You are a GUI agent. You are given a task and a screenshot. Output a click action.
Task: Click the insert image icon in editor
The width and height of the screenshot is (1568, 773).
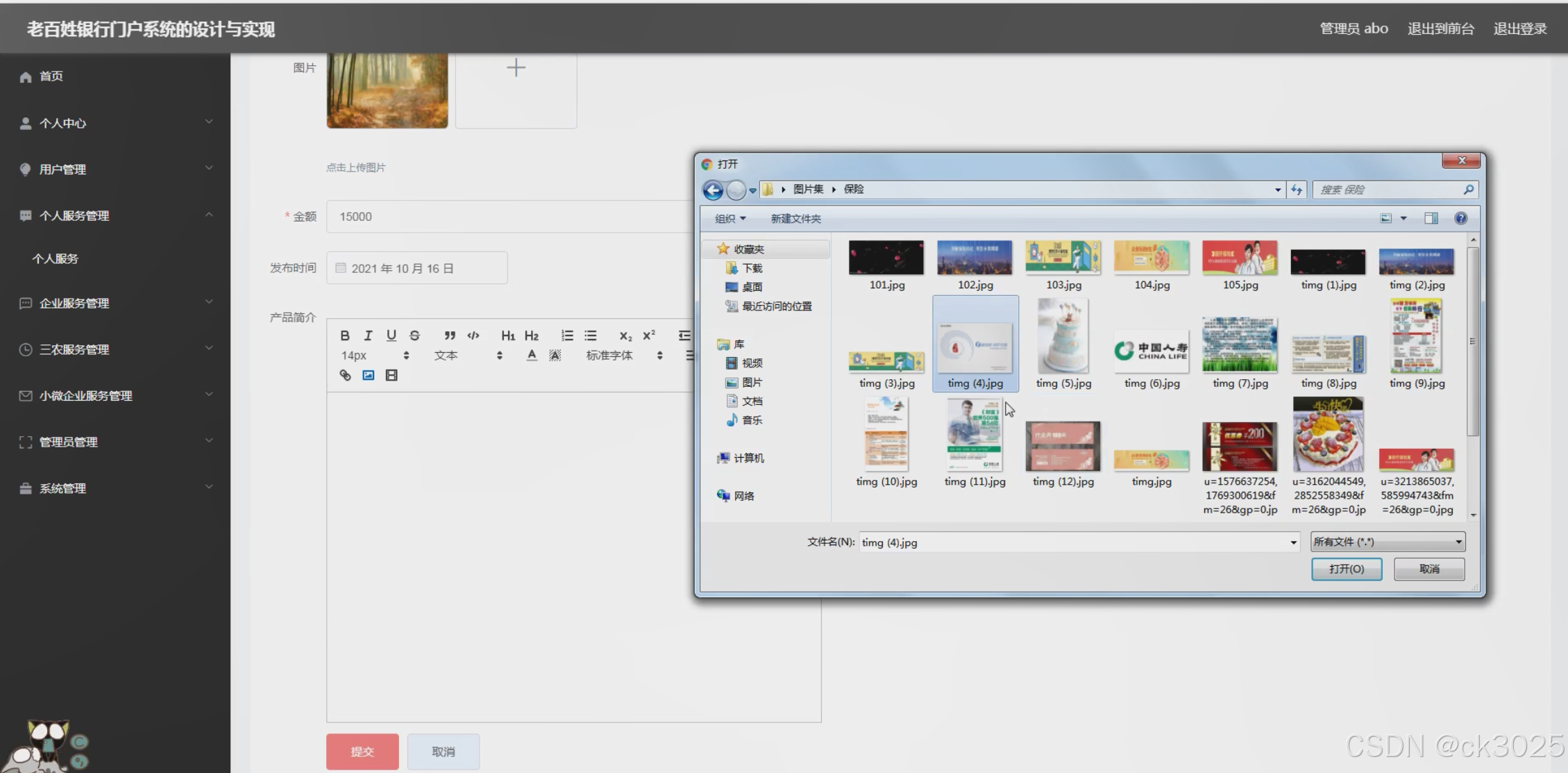click(369, 375)
